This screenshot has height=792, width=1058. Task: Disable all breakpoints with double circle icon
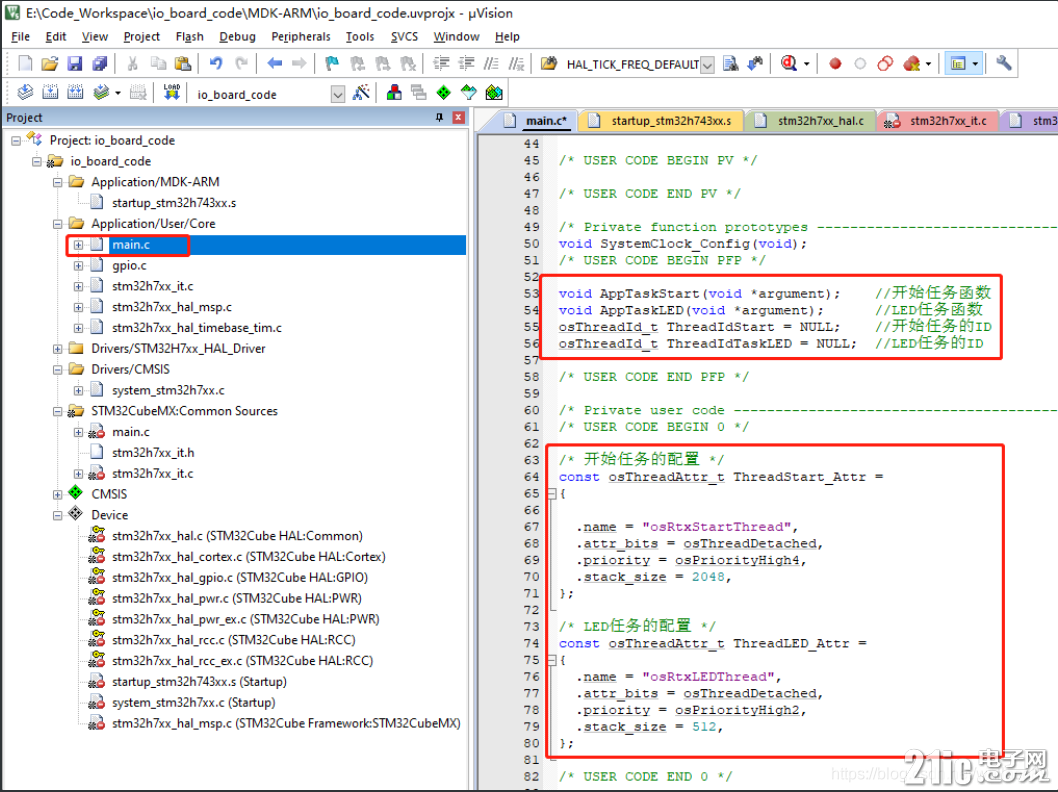click(x=885, y=63)
